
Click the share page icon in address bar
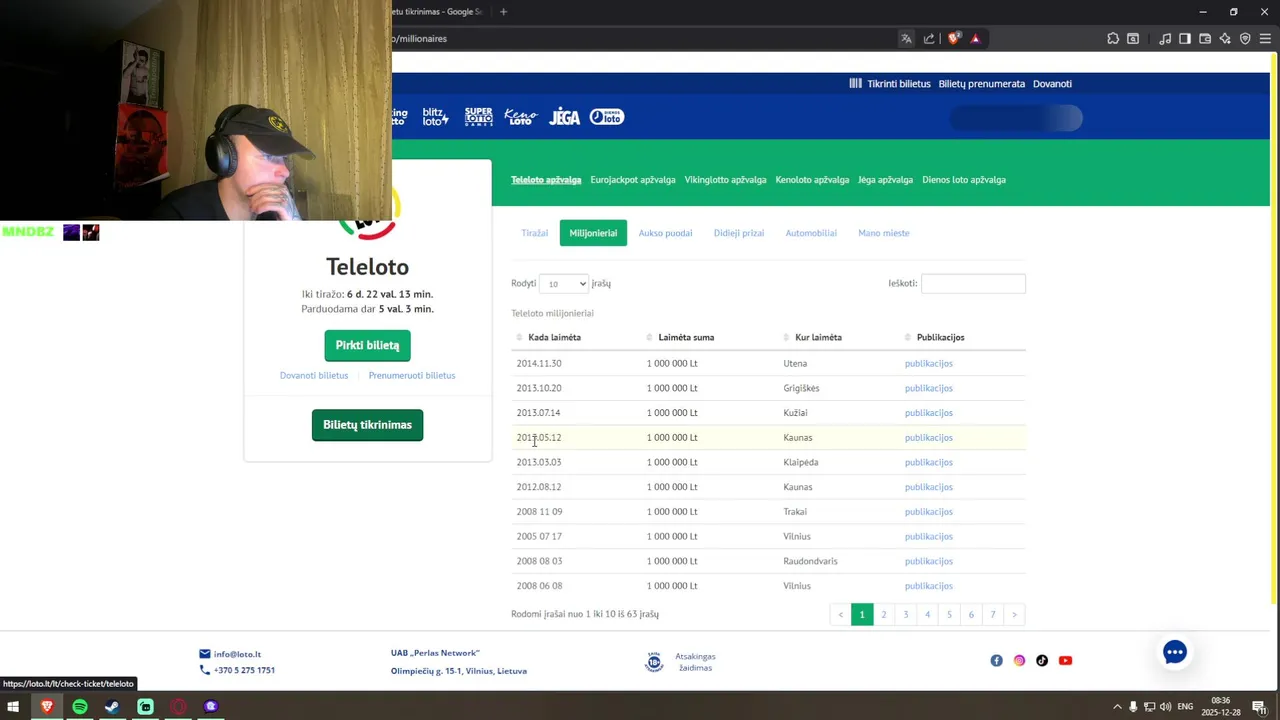(929, 38)
